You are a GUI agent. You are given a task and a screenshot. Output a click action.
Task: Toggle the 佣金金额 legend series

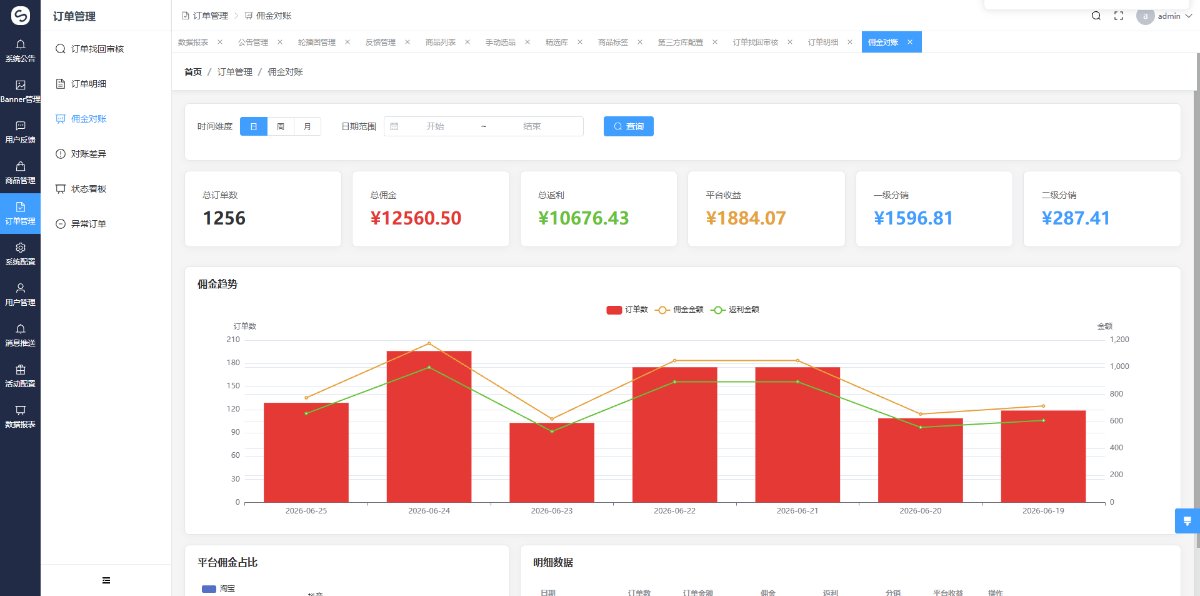[680, 310]
